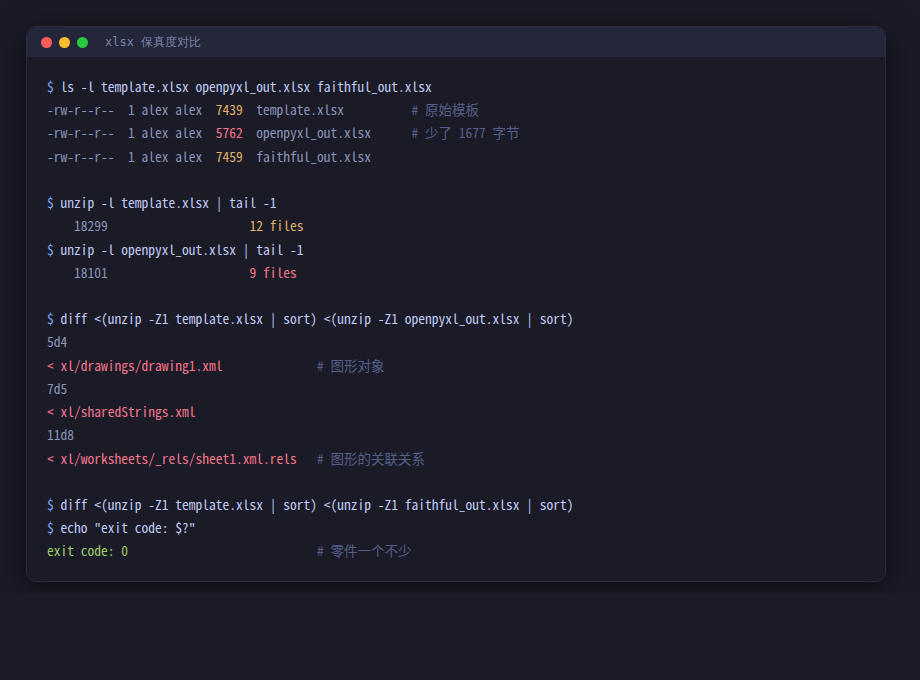Select openpyxl_out.xlsx in the 5762 listing row

point(313,134)
